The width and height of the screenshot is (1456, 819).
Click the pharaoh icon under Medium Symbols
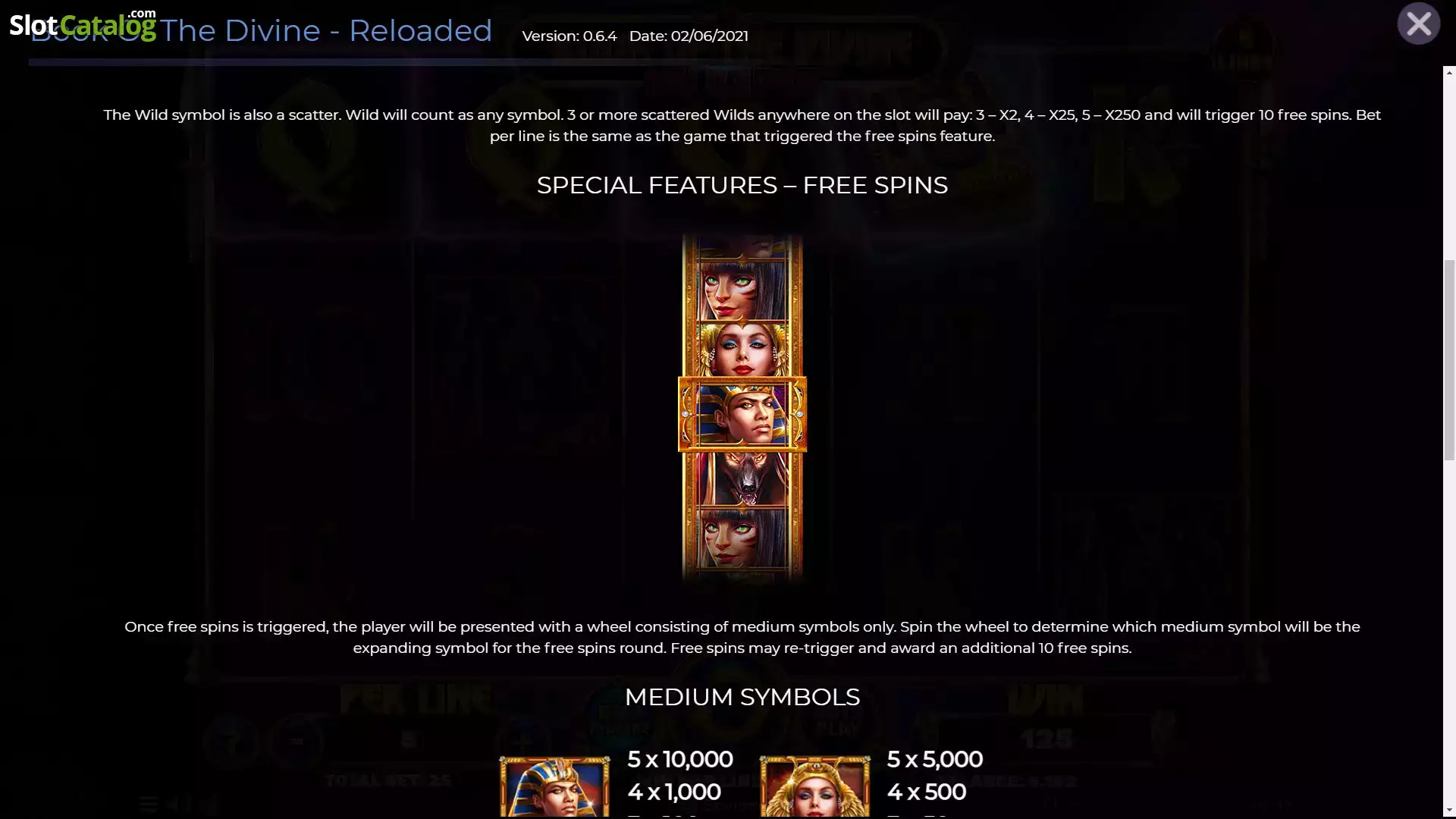click(554, 786)
